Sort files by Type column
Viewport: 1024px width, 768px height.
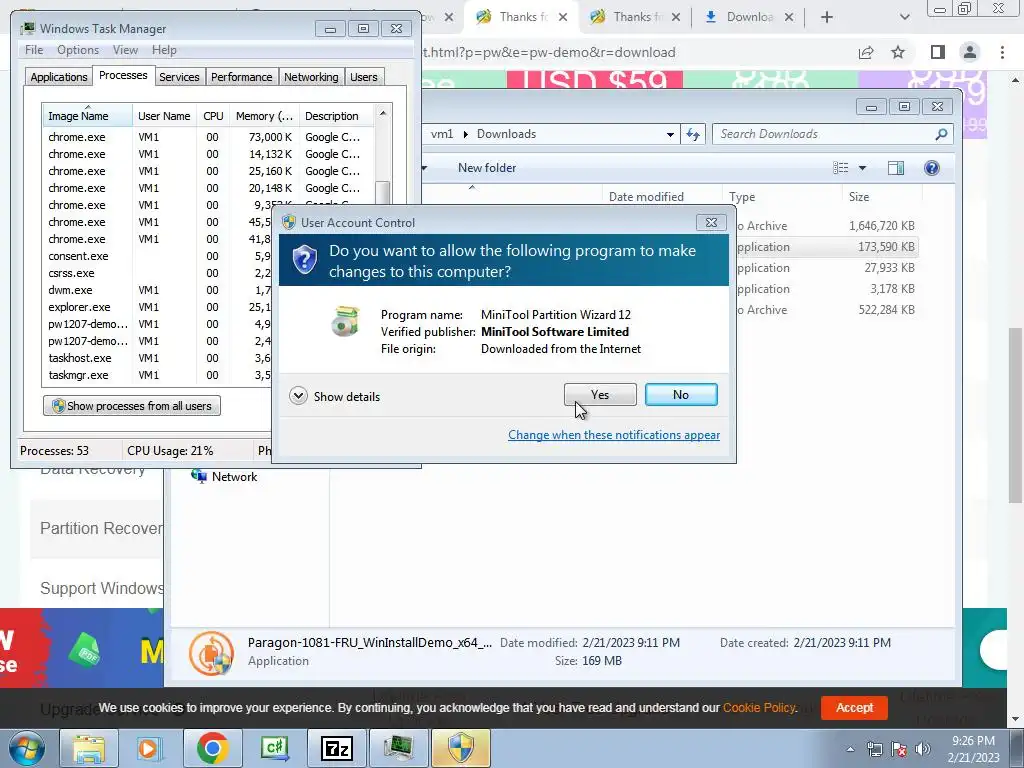tap(781, 197)
